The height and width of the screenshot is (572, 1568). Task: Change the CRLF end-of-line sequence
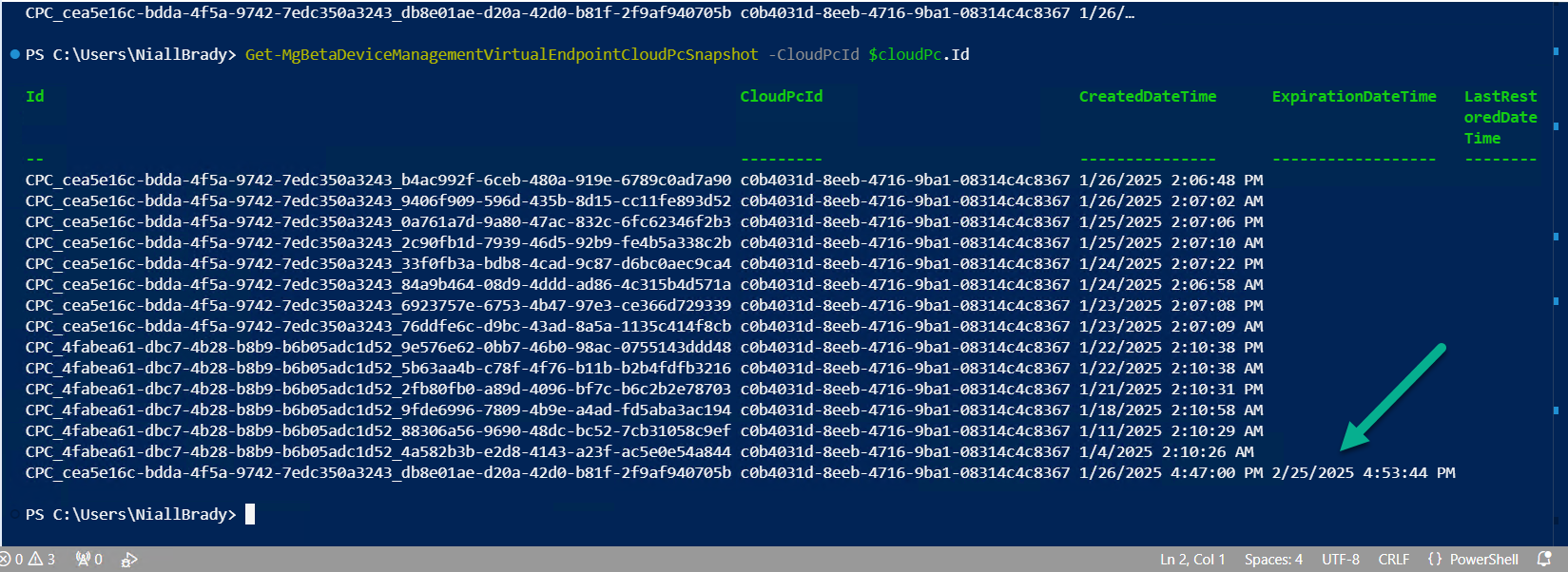1394,560
